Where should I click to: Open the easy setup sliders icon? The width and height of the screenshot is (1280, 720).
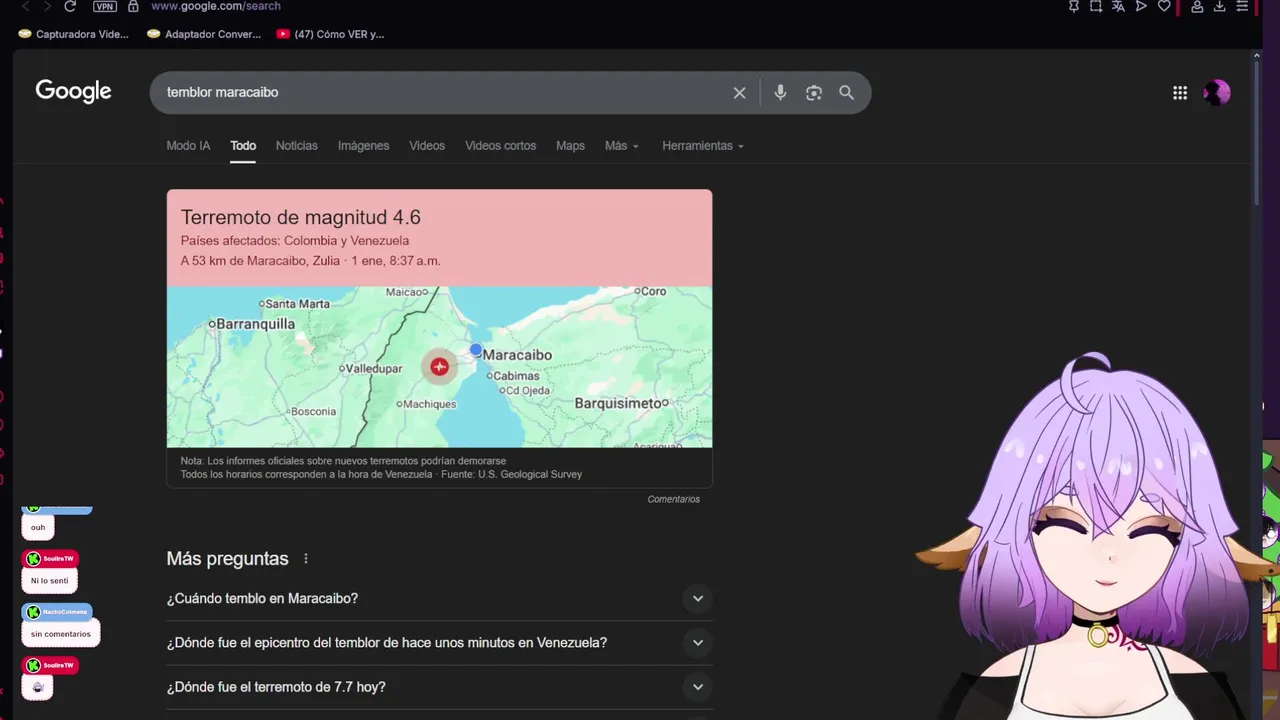(x=1242, y=6)
